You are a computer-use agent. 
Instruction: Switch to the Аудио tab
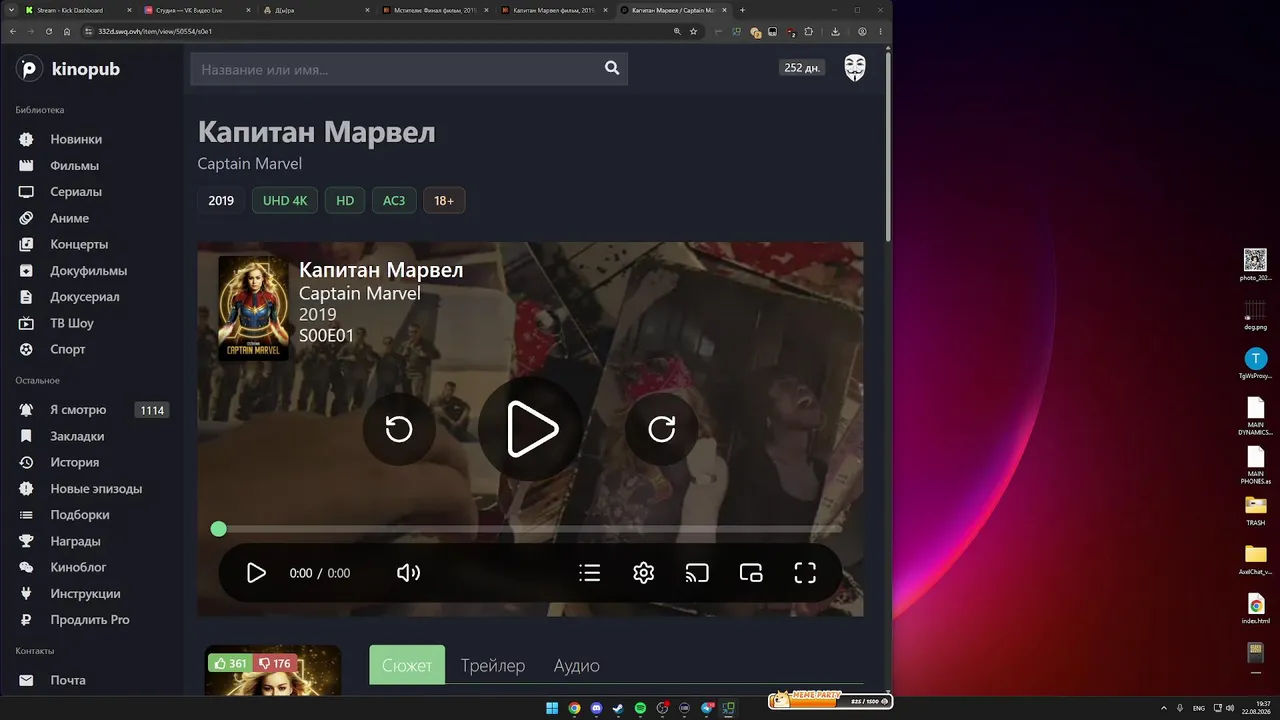click(x=577, y=665)
